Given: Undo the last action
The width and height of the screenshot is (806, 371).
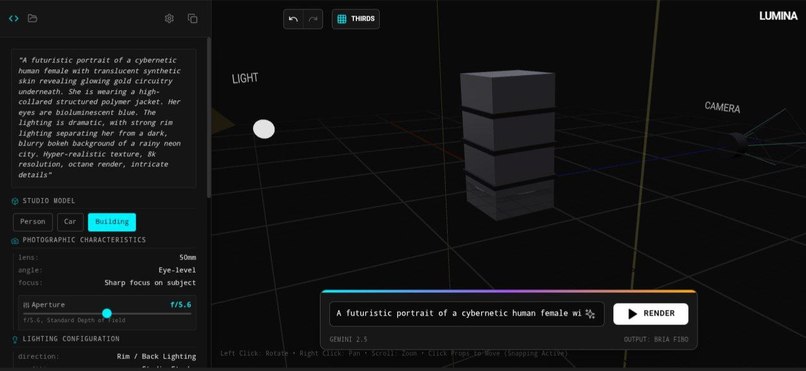Looking at the screenshot, I should click(x=294, y=19).
